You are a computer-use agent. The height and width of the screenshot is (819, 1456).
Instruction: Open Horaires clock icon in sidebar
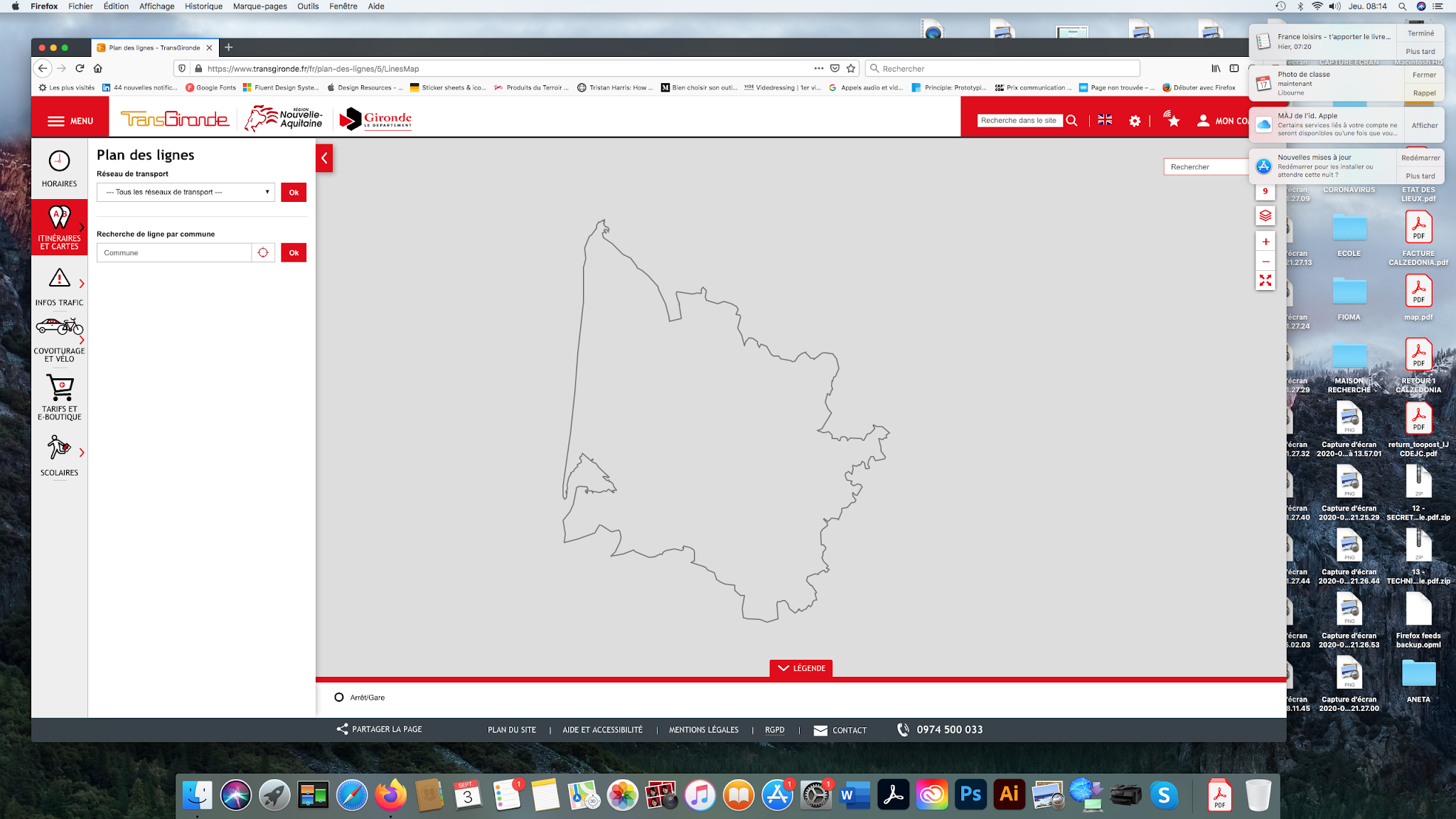(59, 161)
